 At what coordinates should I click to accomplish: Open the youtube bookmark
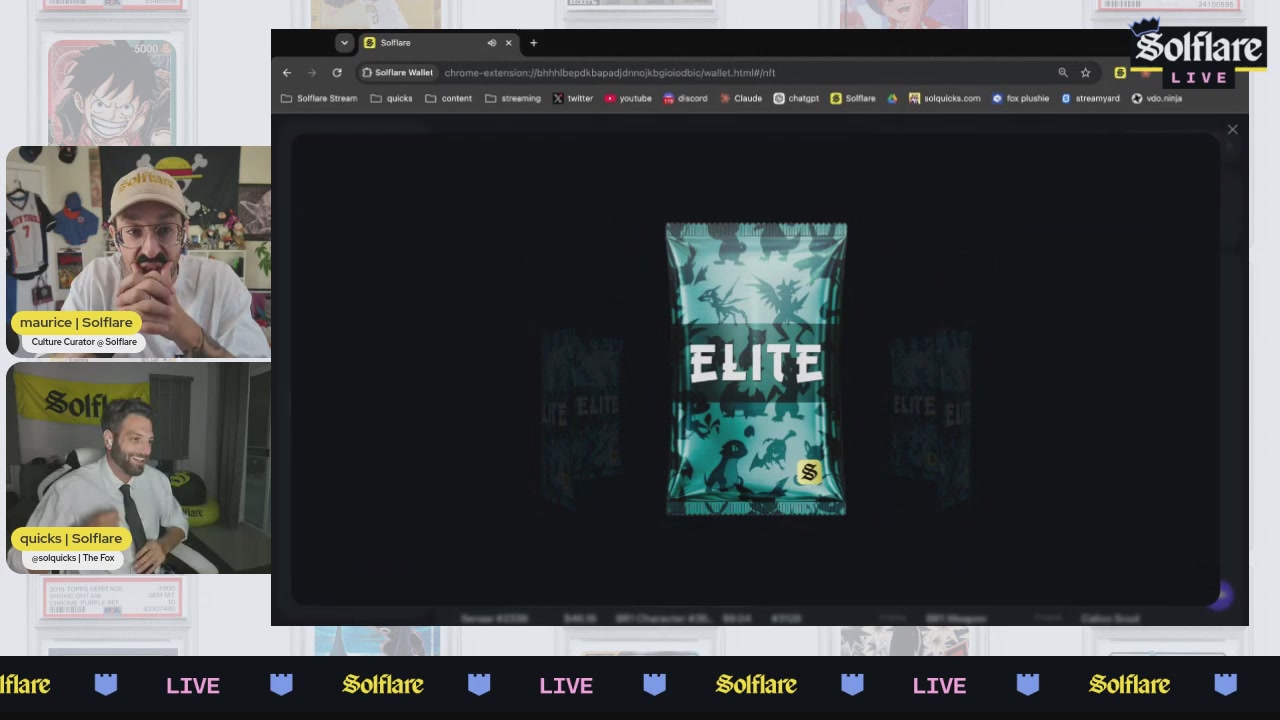(x=628, y=98)
